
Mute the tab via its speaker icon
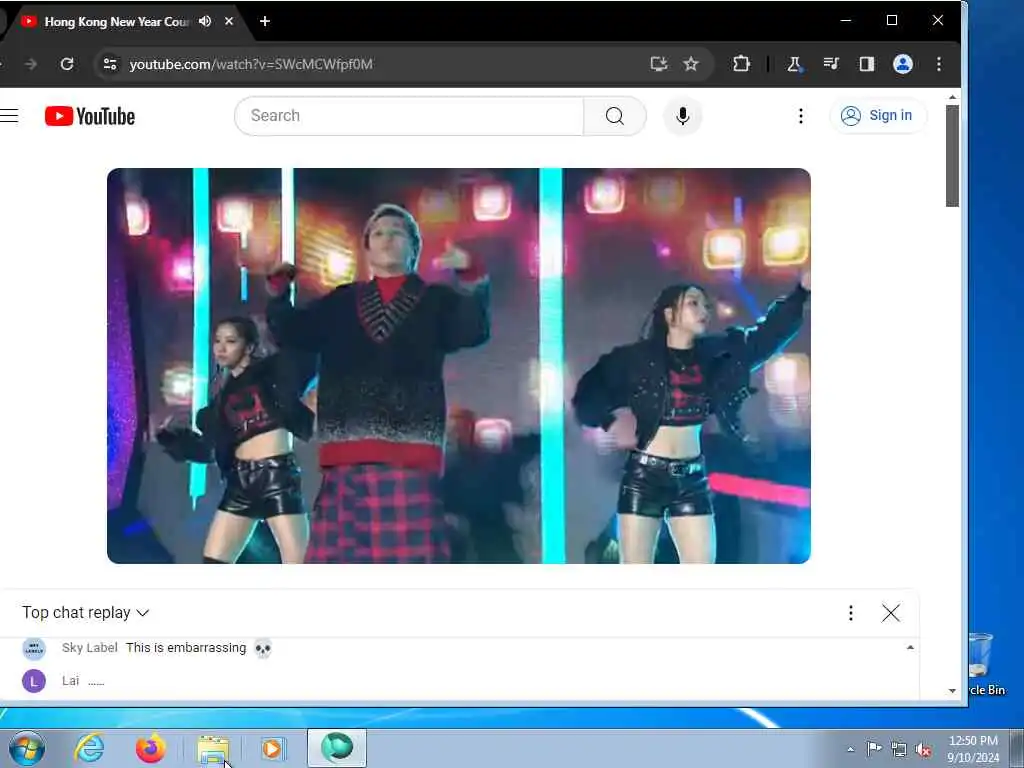pyautogui.click(x=205, y=21)
